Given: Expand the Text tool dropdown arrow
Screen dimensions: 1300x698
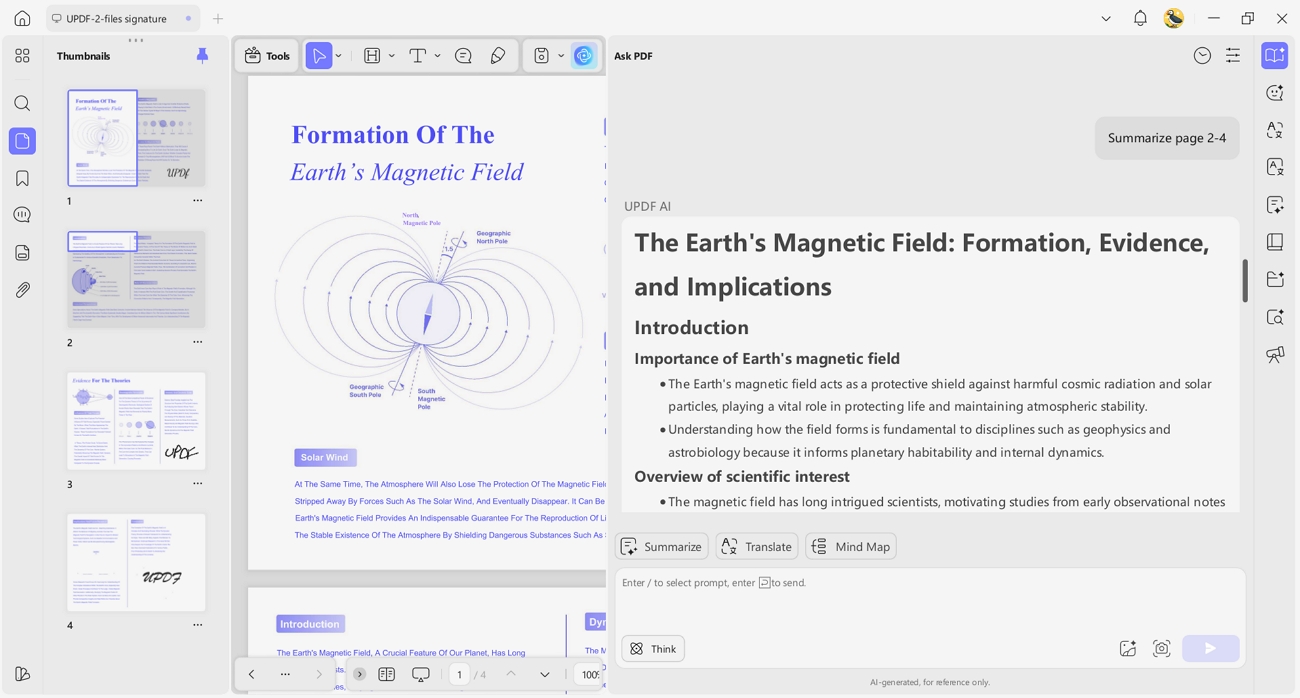Looking at the screenshot, I should click(x=438, y=56).
